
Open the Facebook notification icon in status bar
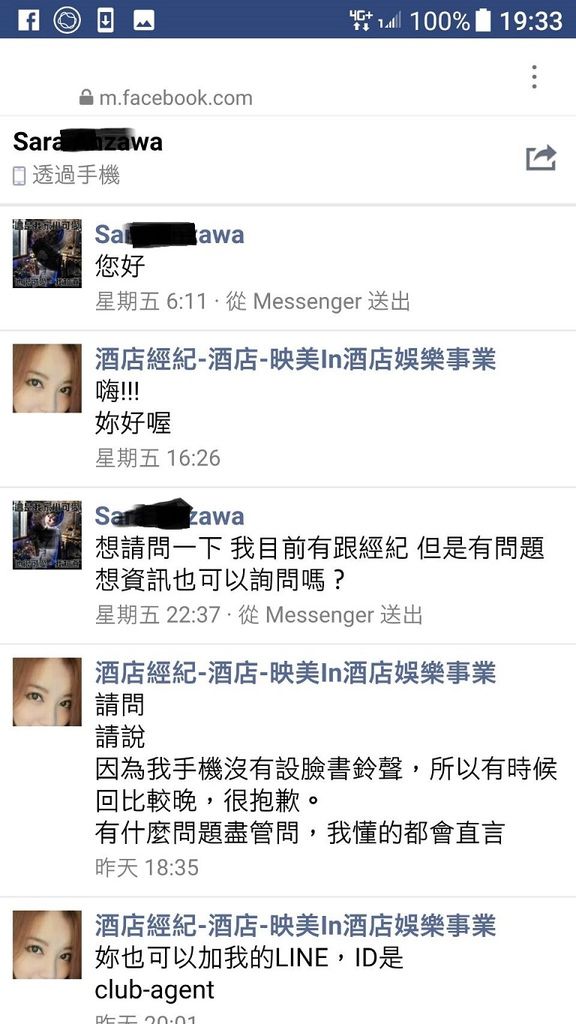28,20
